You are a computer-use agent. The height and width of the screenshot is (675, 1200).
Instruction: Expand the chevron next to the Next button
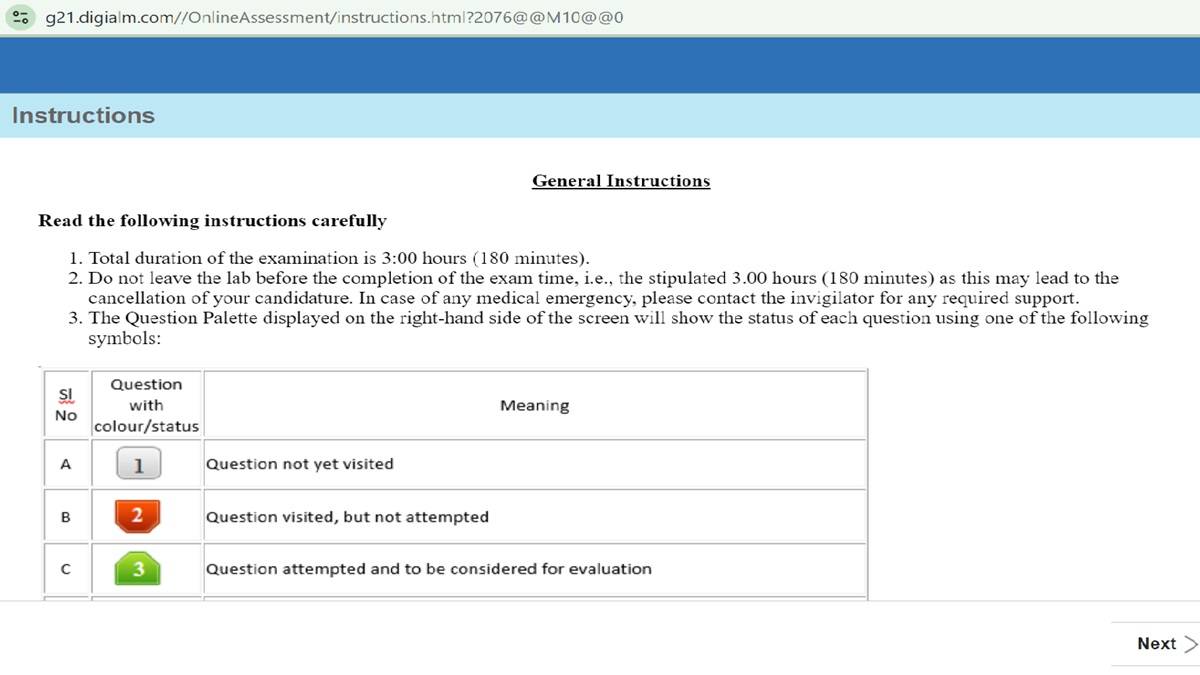pyautogui.click(x=1189, y=644)
